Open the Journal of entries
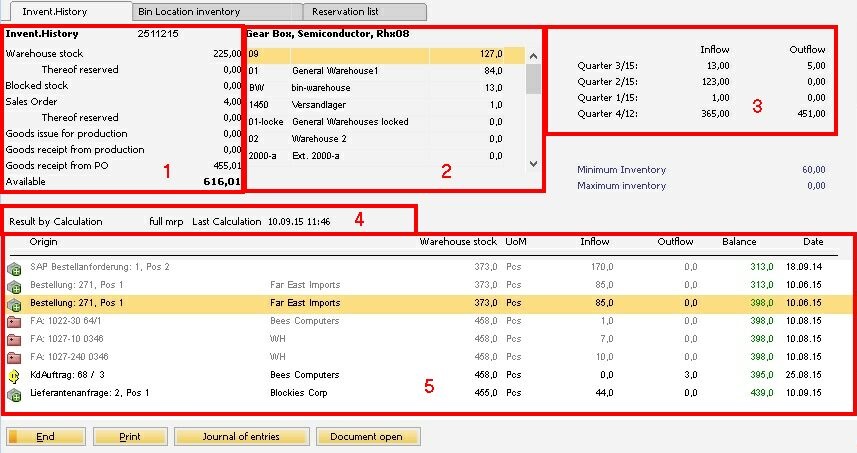This screenshot has width=857, height=453. [241, 437]
